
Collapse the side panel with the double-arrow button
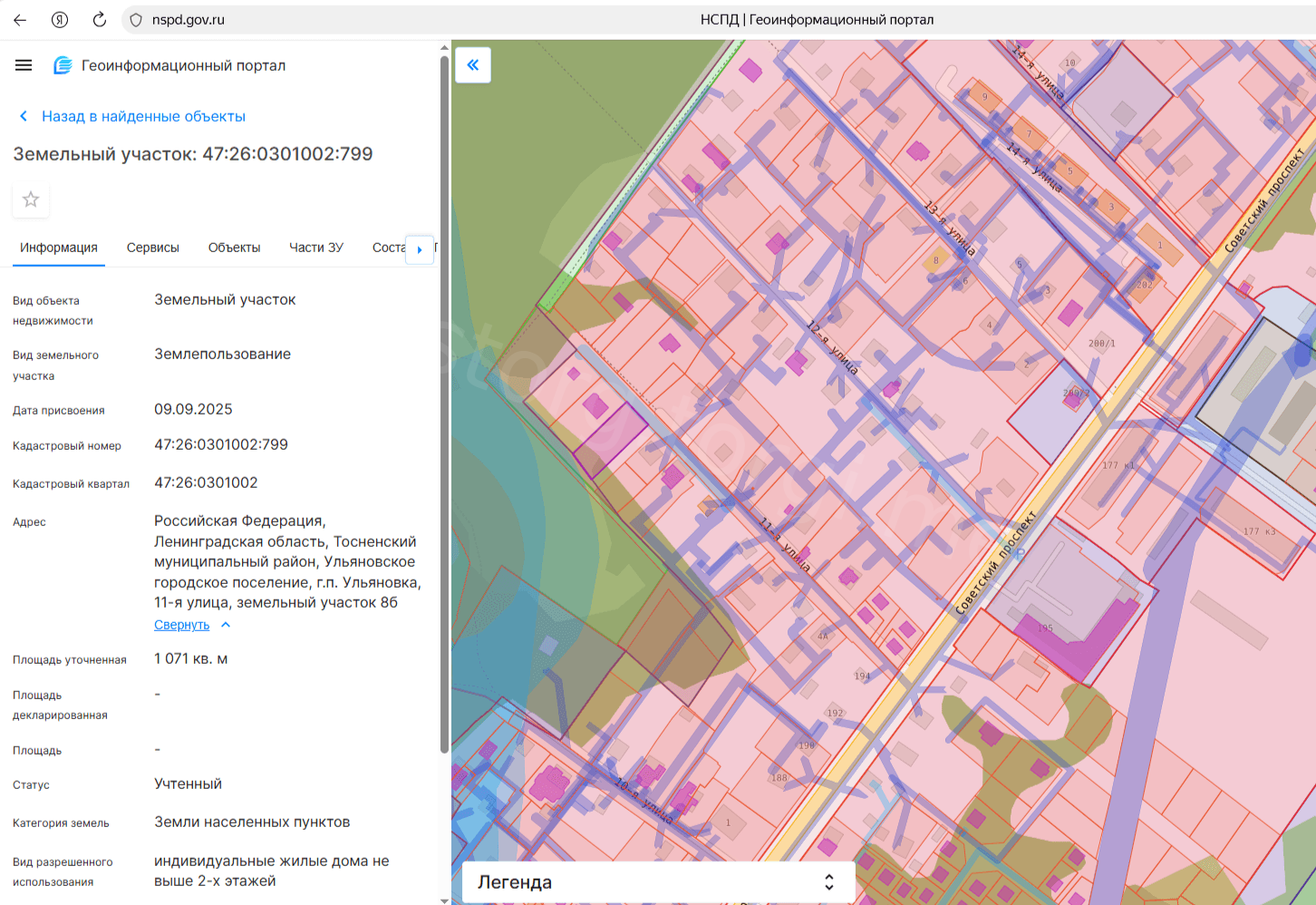(473, 65)
